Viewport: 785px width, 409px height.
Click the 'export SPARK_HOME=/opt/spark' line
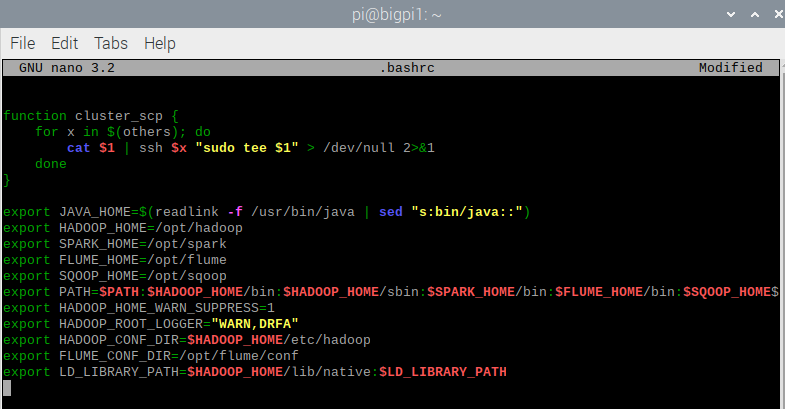[x=115, y=244]
